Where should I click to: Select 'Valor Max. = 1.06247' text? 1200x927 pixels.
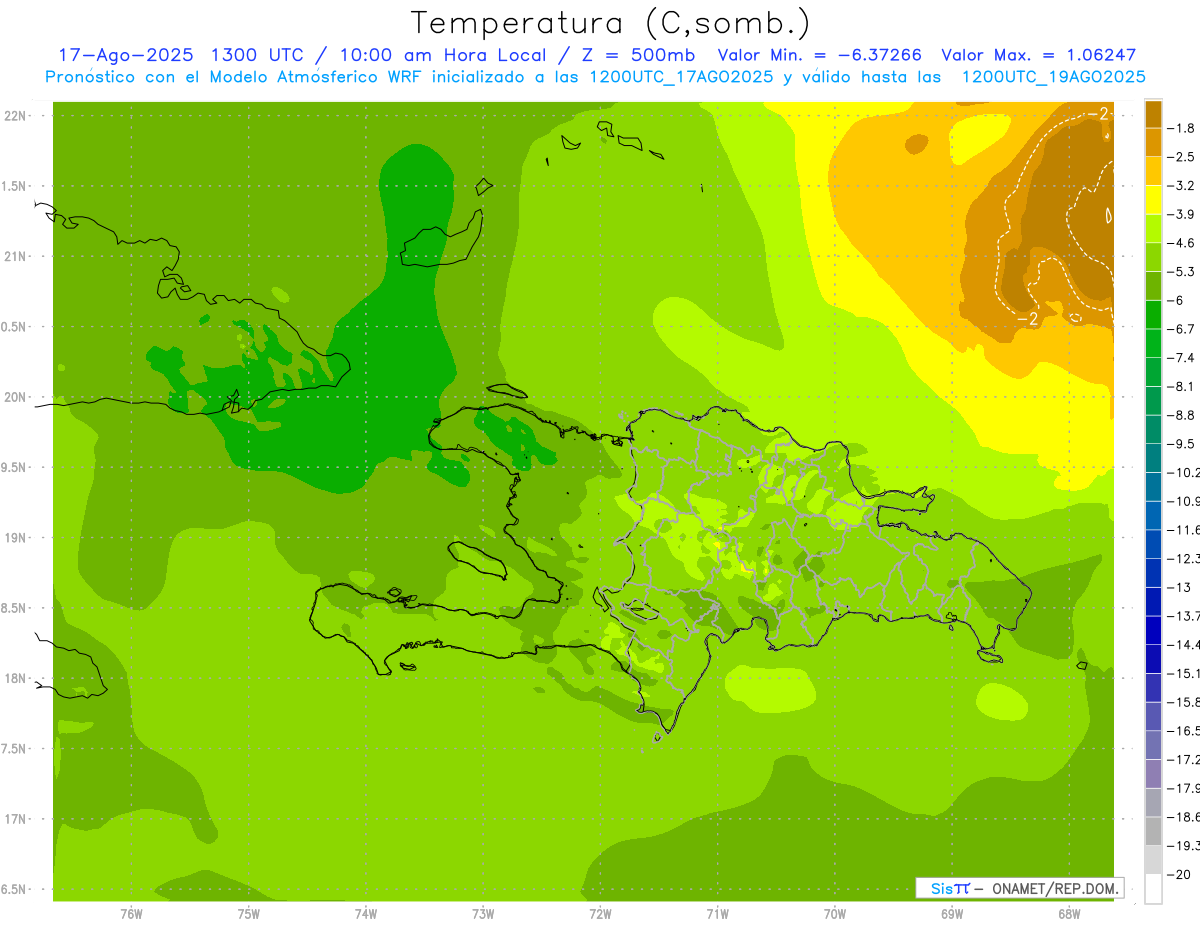(x=1039, y=55)
